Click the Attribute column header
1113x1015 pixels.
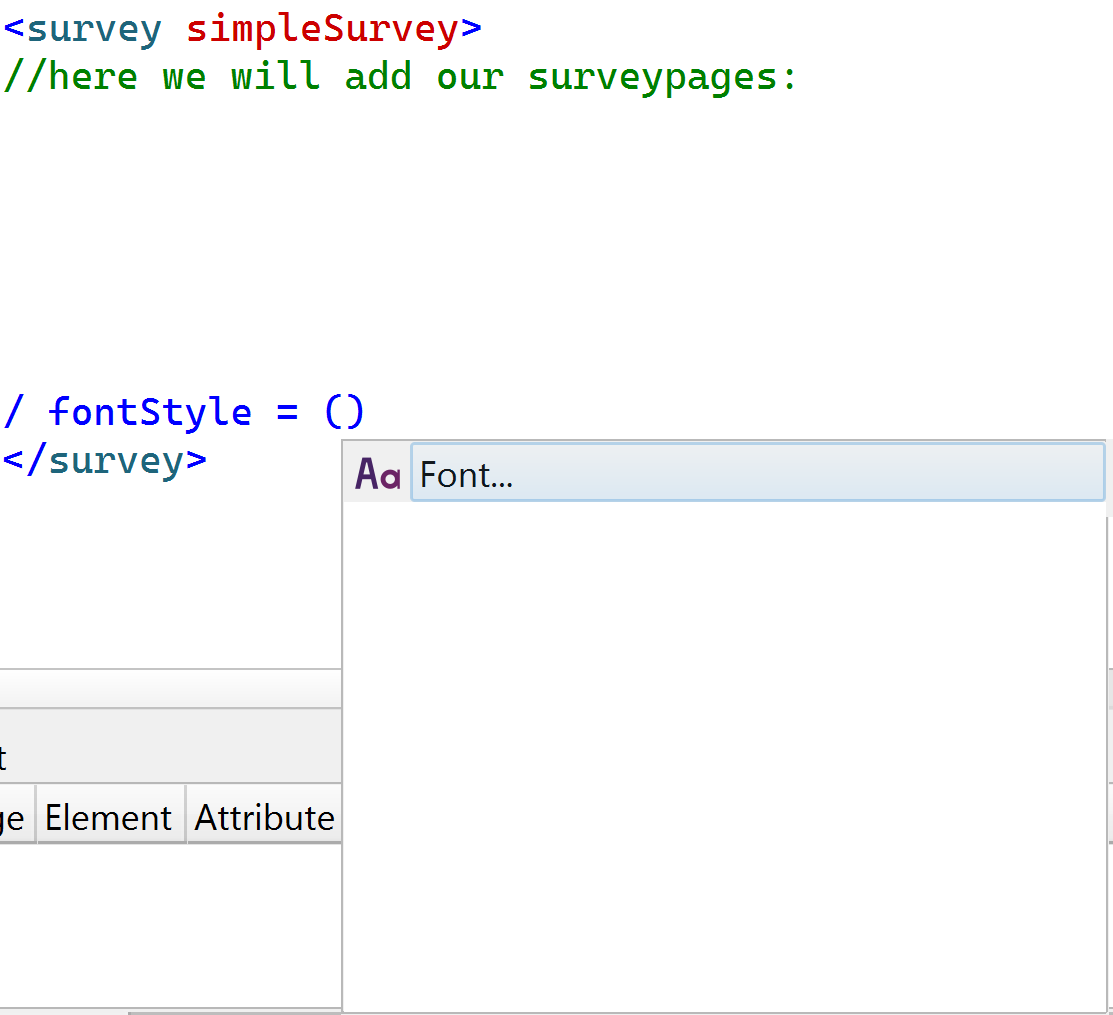coord(264,818)
